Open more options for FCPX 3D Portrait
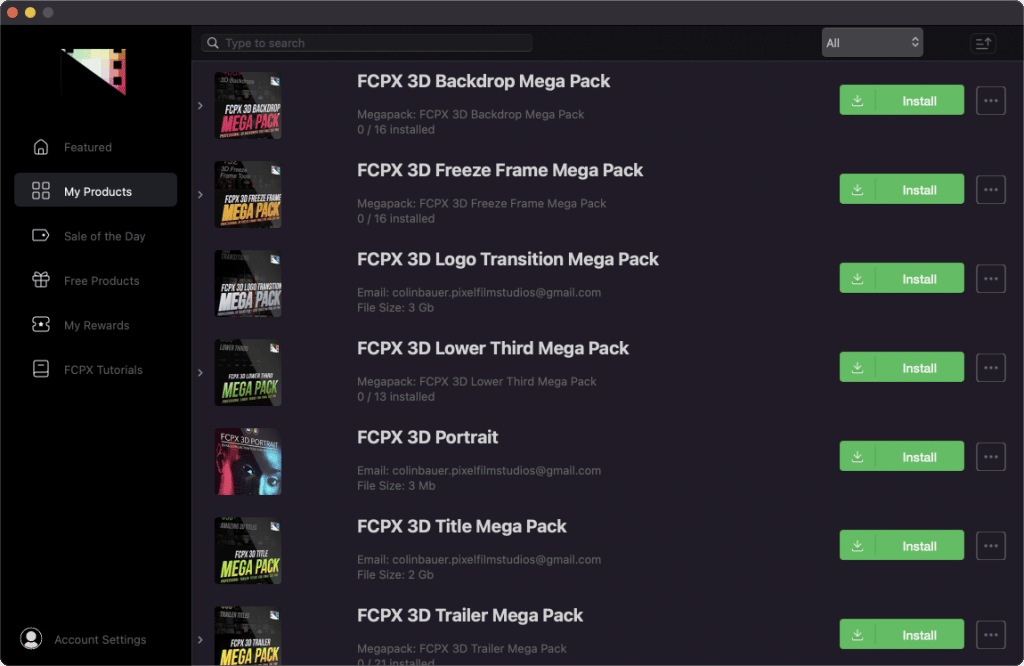Image resolution: width=1024 pixels, height=666 pixels. [x=991, y=456]
